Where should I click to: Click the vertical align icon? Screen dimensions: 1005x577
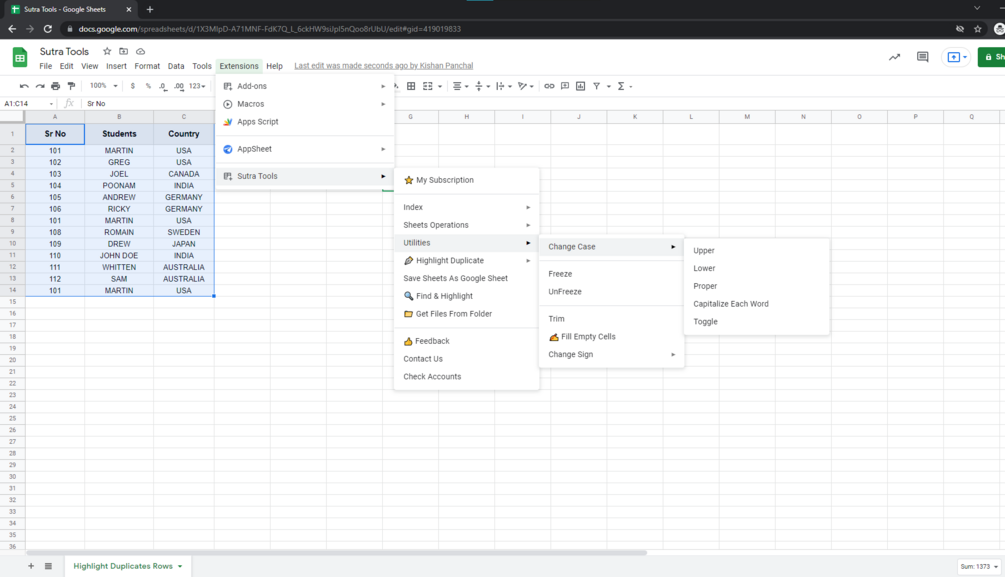[479, 86]
